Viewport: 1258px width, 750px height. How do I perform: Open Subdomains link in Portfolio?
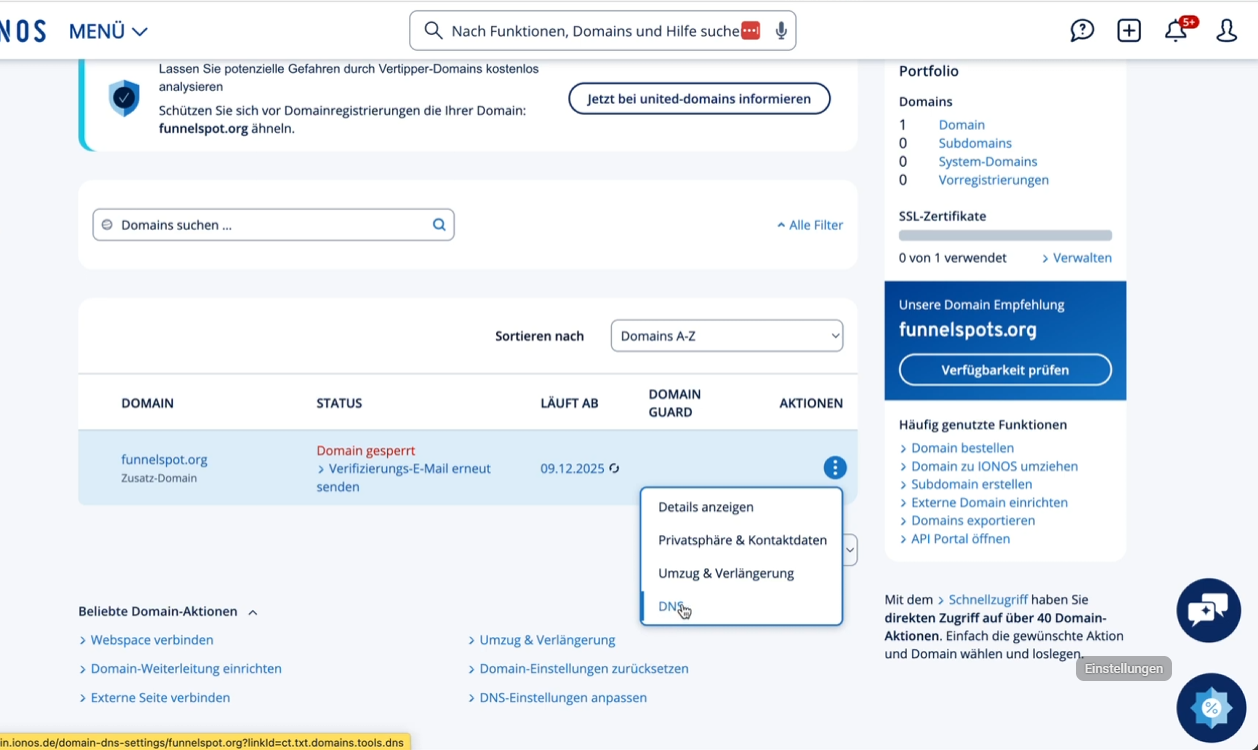pos(975,143)
